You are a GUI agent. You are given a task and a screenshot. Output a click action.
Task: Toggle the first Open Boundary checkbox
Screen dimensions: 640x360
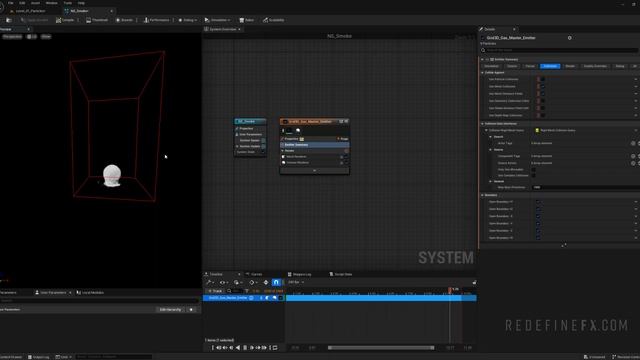[538, 202]
